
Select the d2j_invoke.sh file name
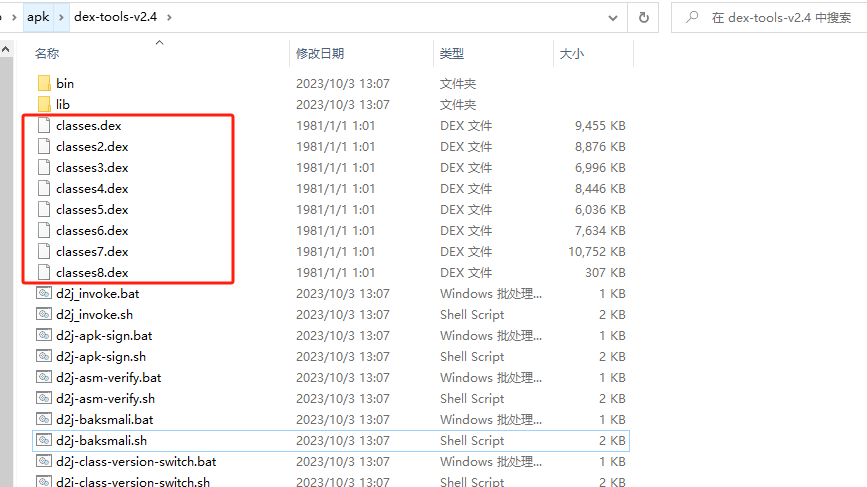tap(95, 315)
